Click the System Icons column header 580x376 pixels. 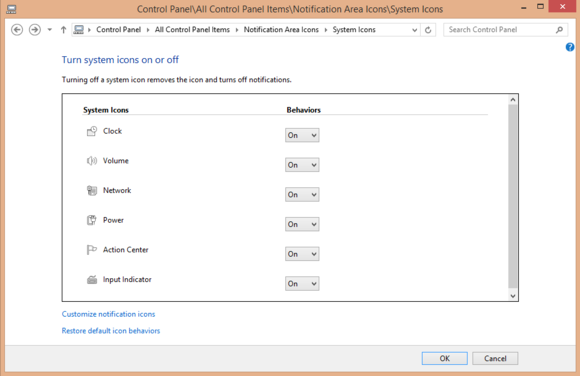[x=106, y=110]
